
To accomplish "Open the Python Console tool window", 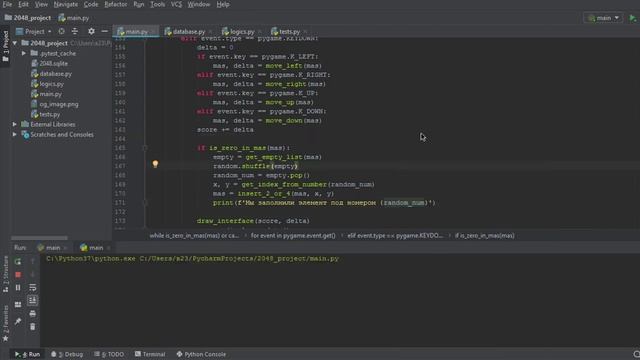I will [x=201, y=354].
